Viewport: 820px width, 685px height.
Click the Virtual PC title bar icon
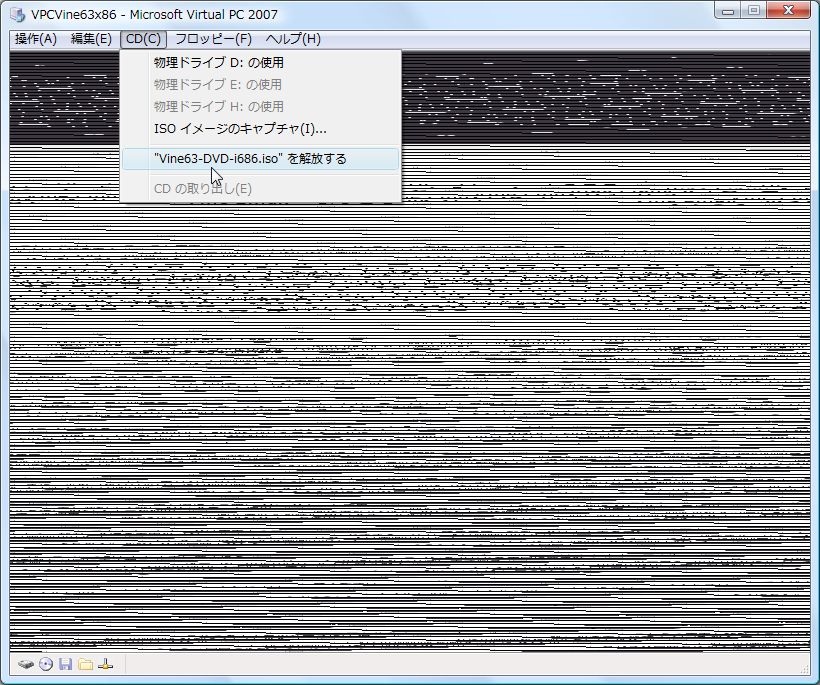17,15
